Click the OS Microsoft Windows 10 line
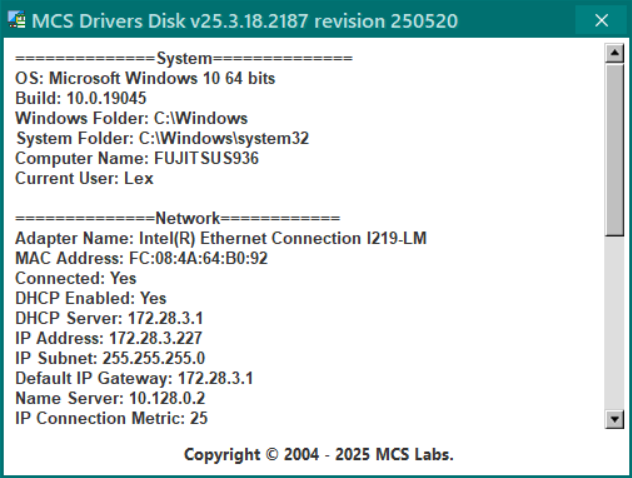 pos(145,78)
